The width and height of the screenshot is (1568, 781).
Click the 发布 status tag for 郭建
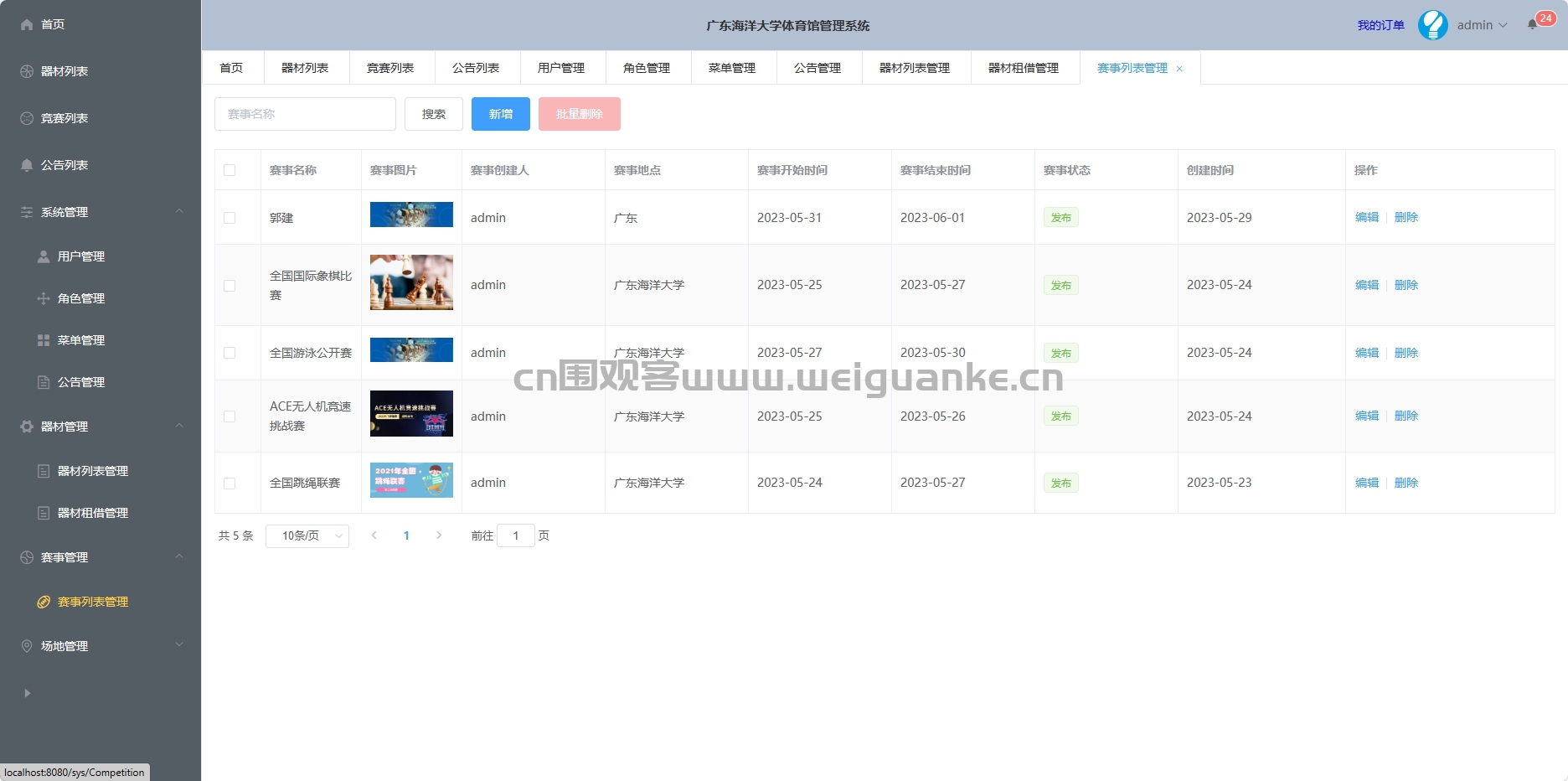click(x=1060, y=217)
